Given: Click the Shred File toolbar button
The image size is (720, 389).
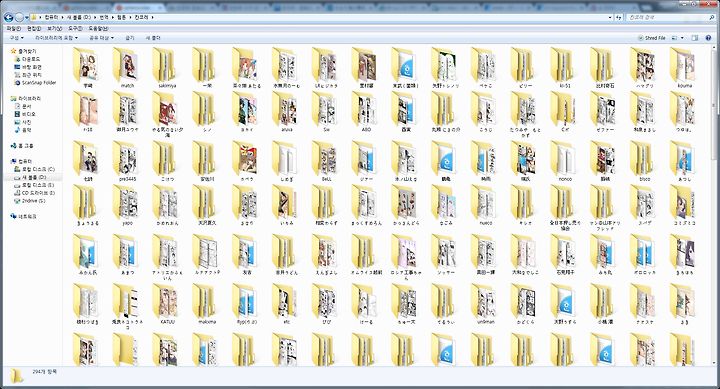Looking at the screenshot, I should coord(652,38).
